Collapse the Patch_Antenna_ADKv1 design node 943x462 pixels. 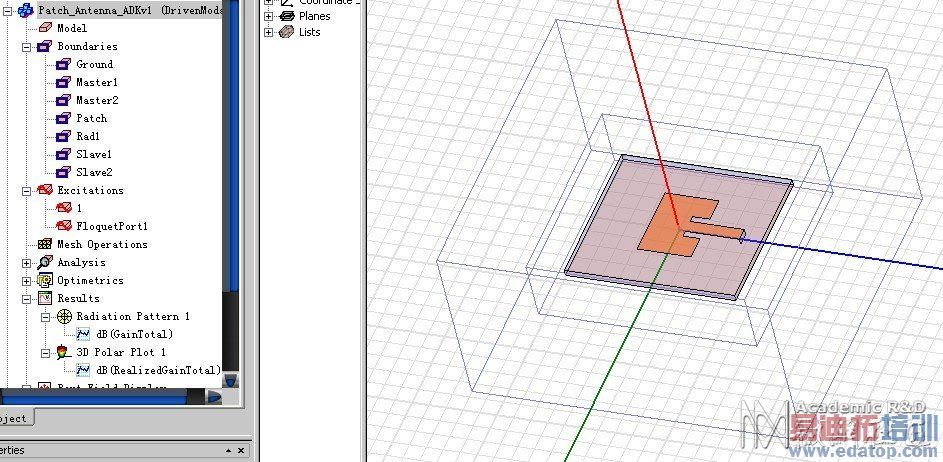tap(7, 10)
